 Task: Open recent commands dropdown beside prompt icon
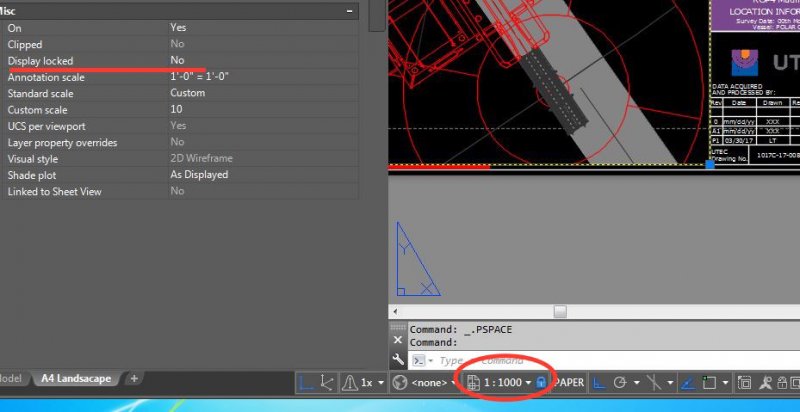[430, 361]
